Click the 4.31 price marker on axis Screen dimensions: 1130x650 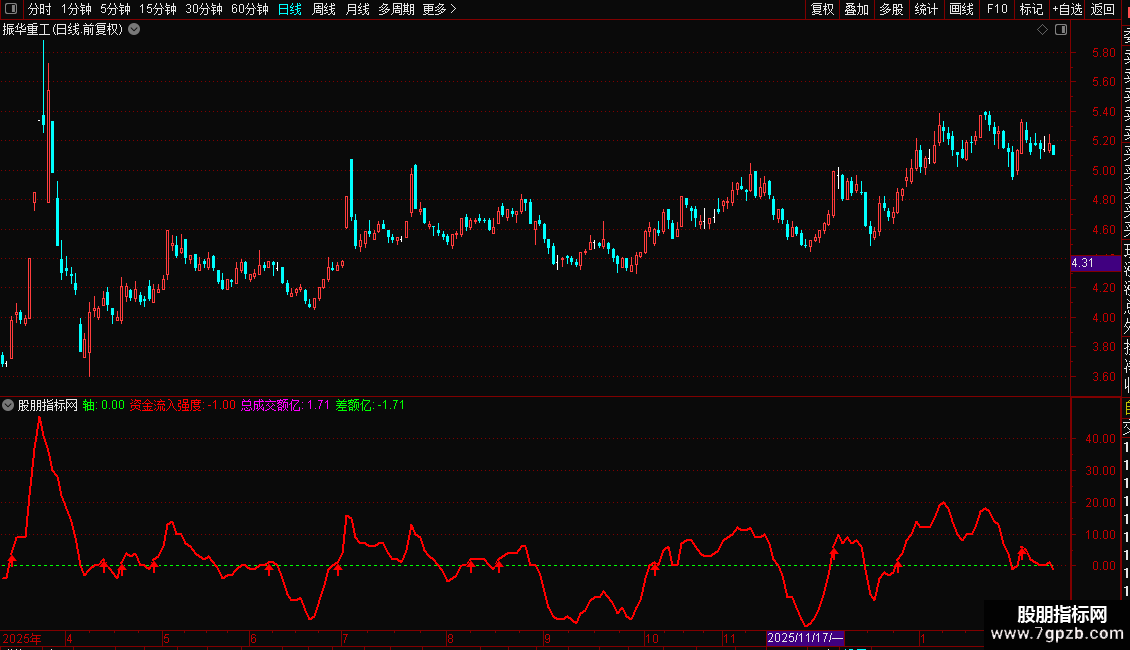pos(1095,263)
